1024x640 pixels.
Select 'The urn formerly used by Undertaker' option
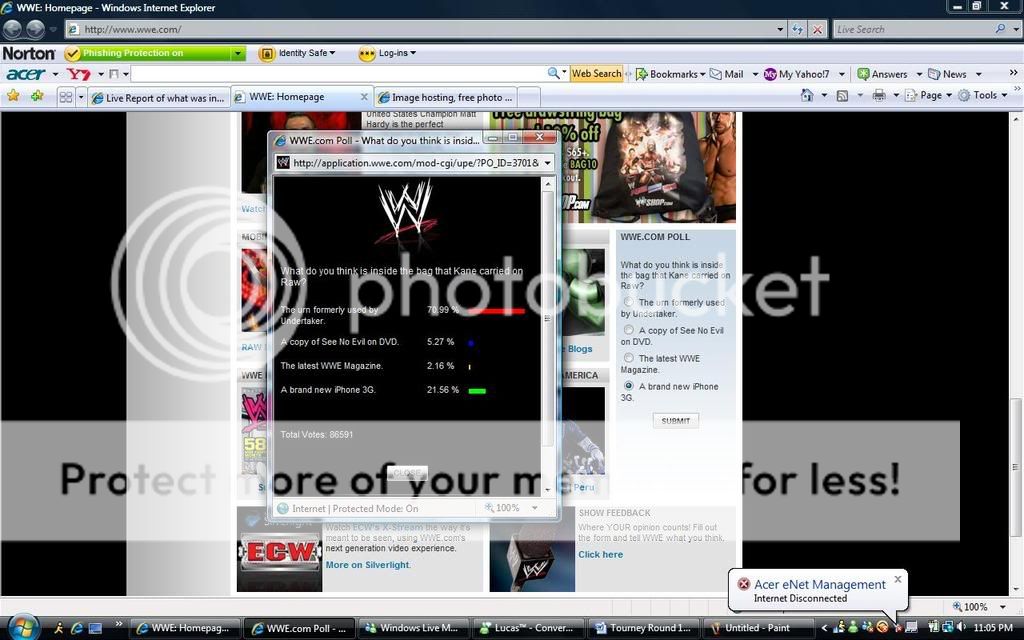(x=629, y=302)
